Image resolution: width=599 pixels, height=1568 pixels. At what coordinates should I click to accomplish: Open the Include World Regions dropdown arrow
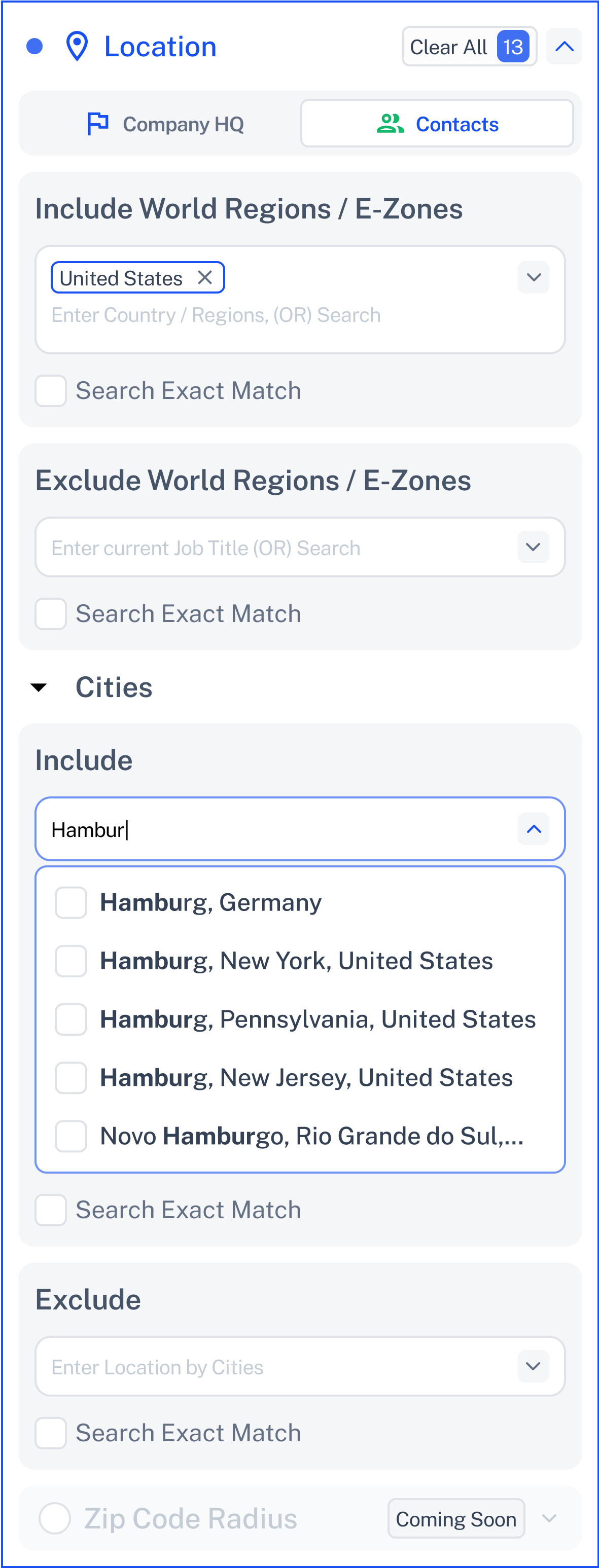(533, 278)
